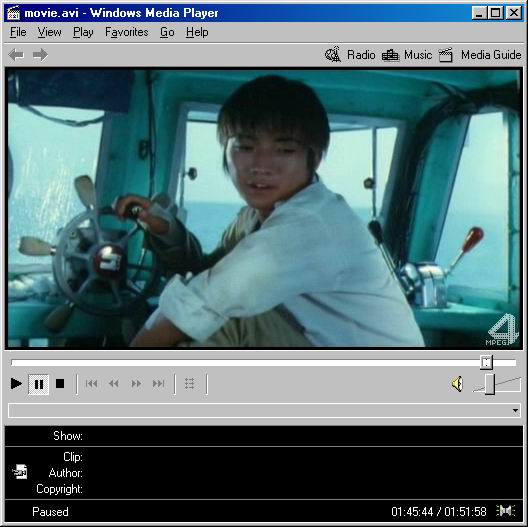The image size is (528, 527).
Task: Open the Play menu
Action: (x=83, y=32)
